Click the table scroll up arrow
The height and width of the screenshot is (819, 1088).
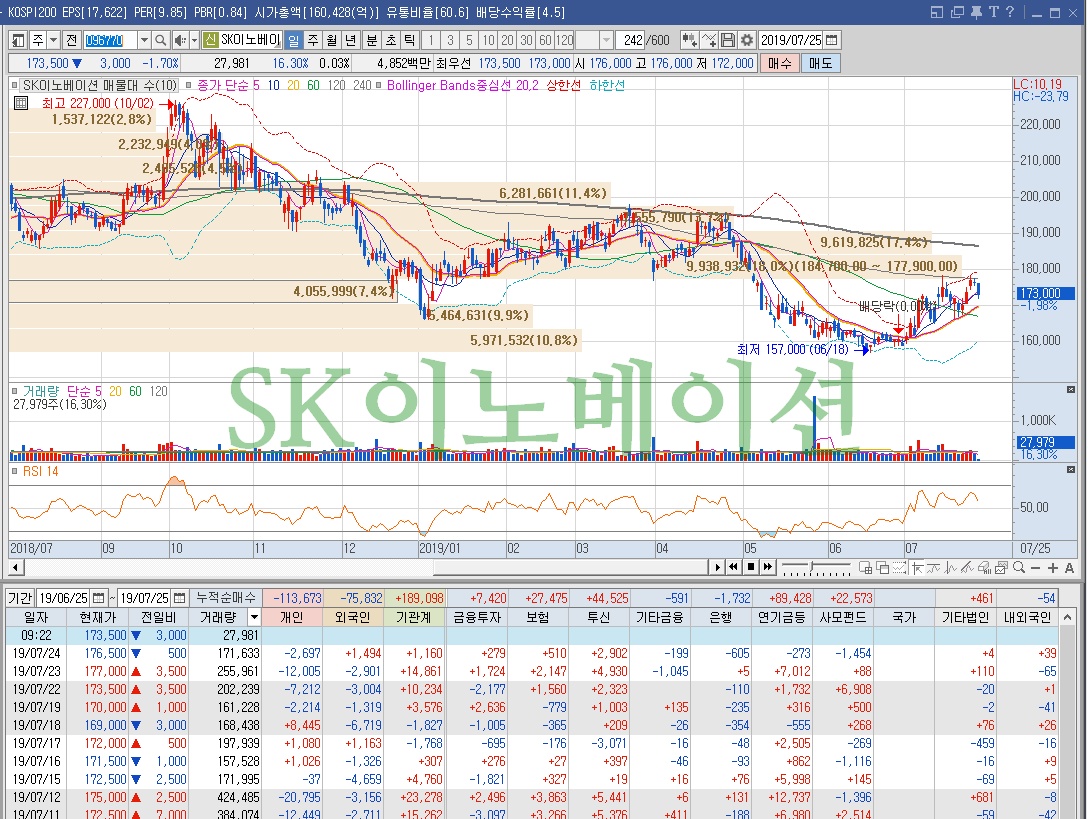(x=1068, y=617)
